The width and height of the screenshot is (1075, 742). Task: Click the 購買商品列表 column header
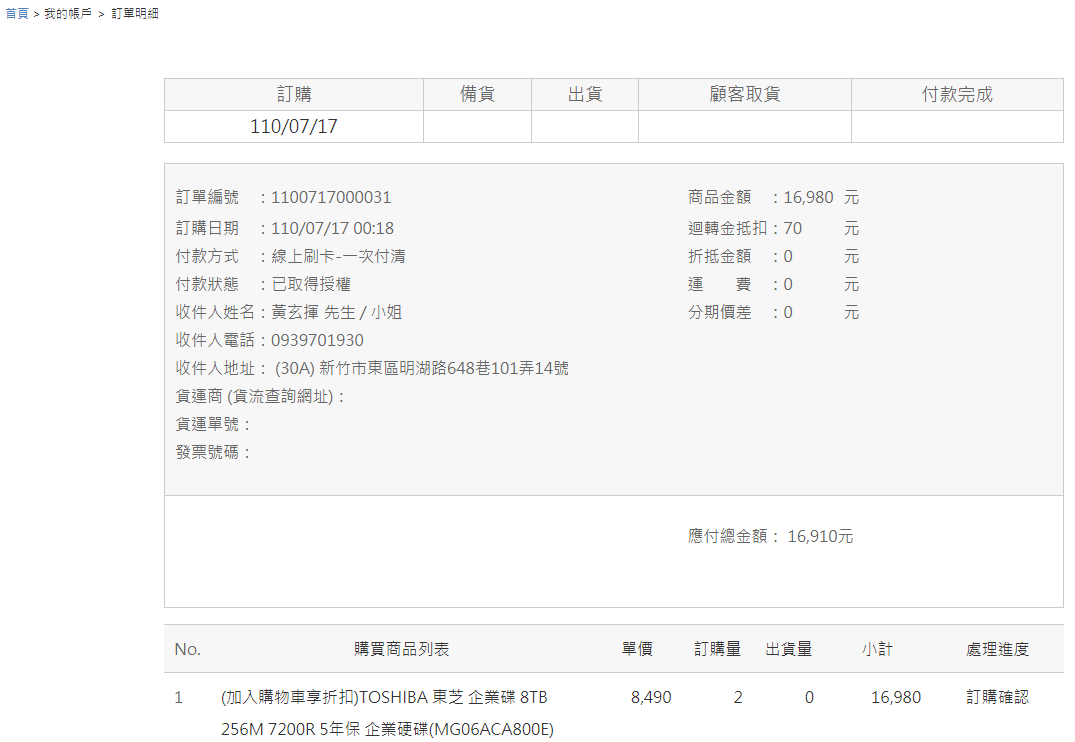pos(402,649)
